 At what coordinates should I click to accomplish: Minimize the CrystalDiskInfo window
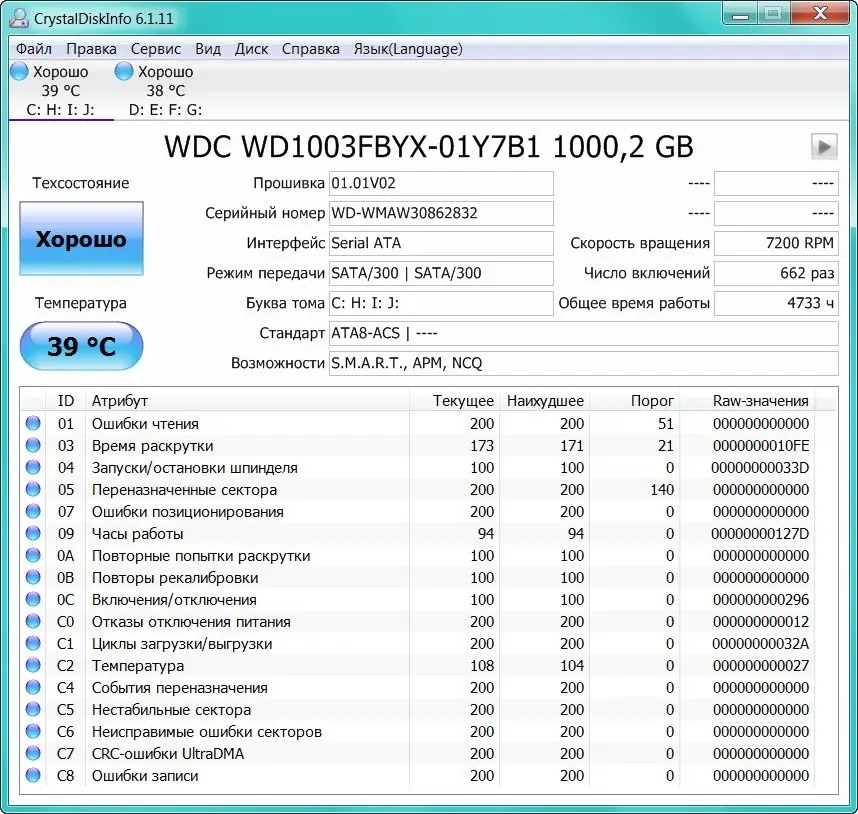[x=740, y=15]
